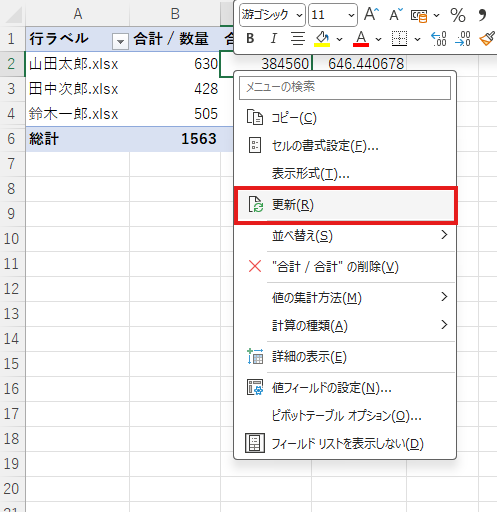Click the red X delete icon
Image resolution: width=497 pixels, height=512 pixels.
(x=255, y=266)
